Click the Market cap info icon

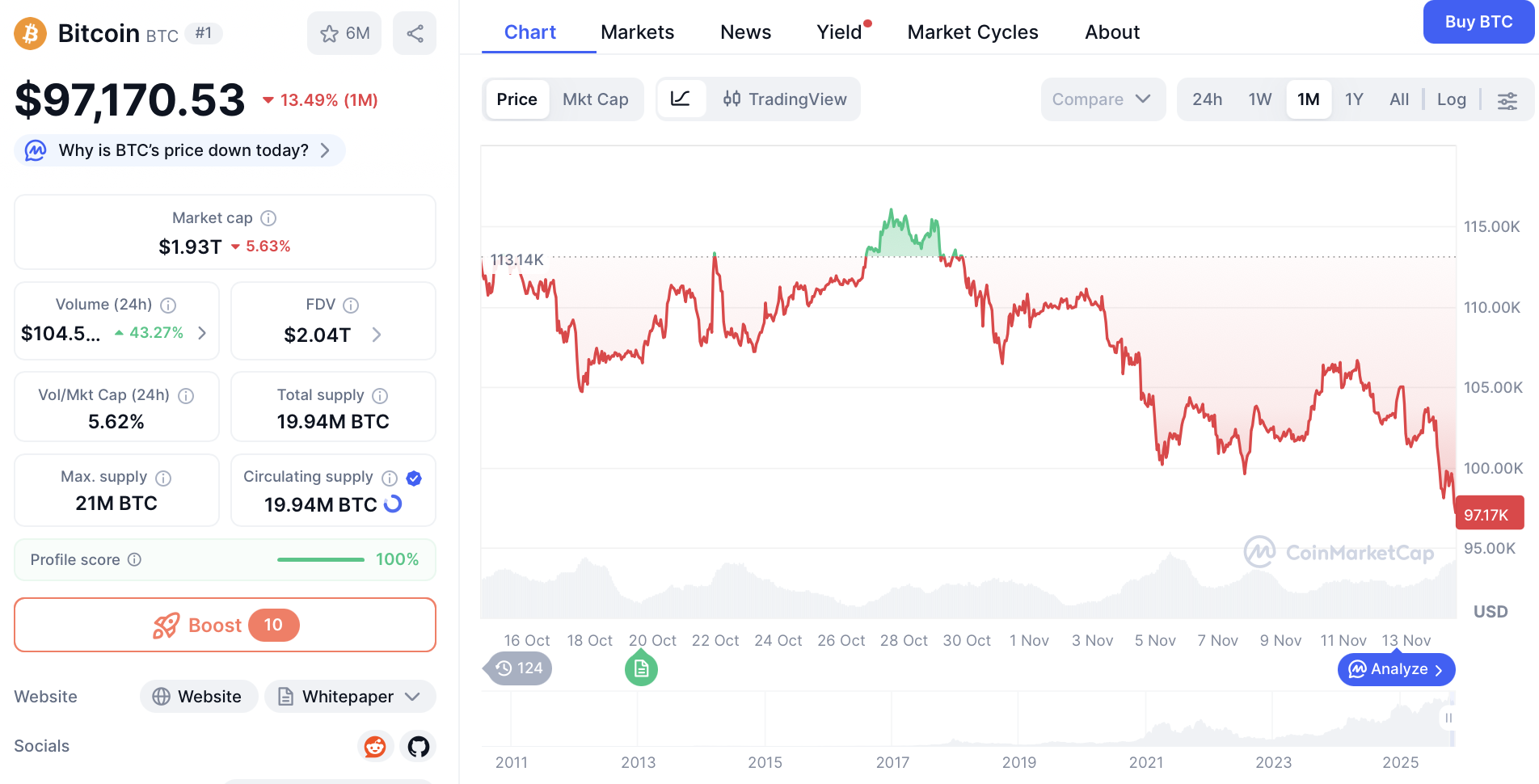click(x=268, y=218)
